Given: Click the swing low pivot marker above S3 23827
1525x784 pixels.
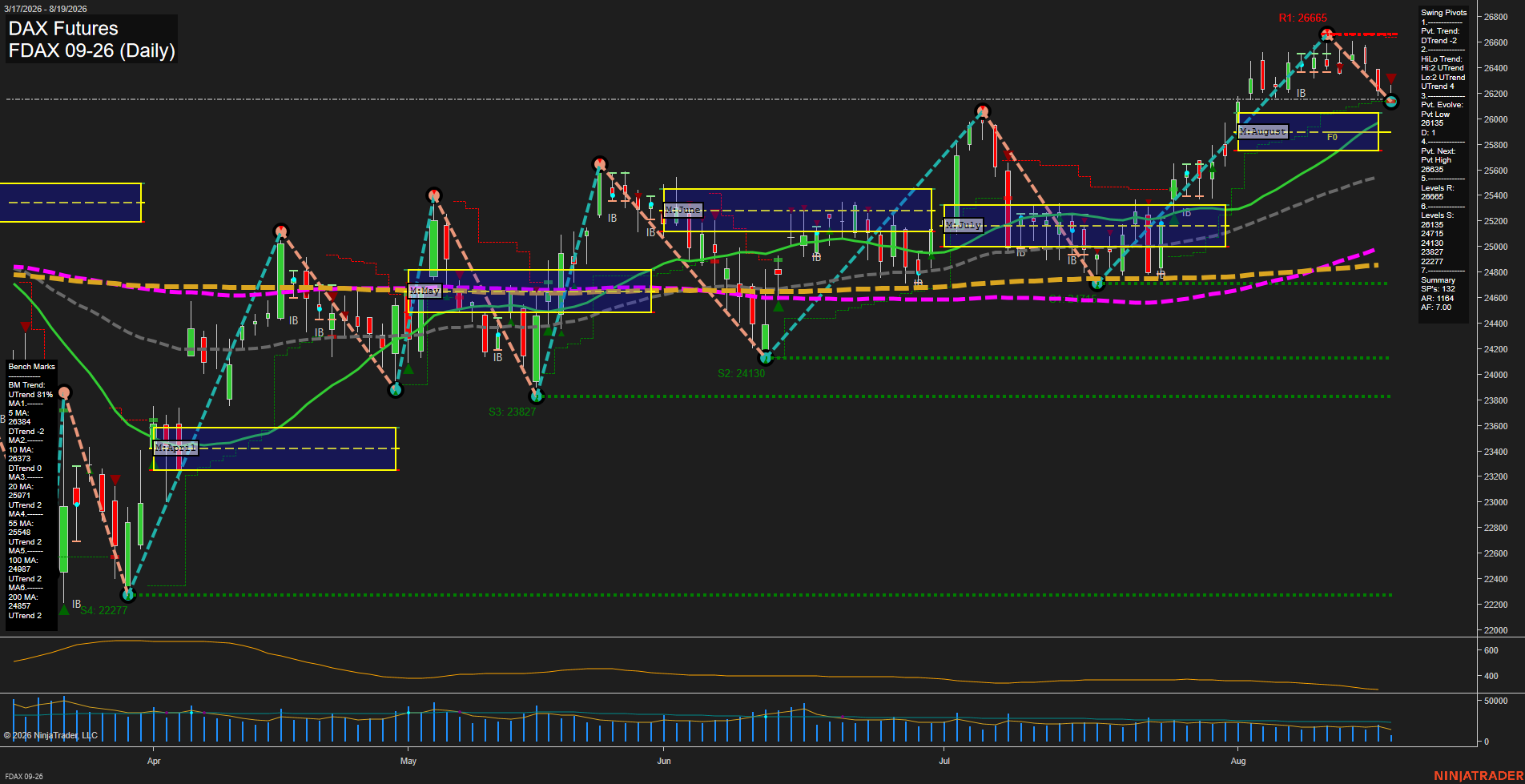Looking at the screenshot, I should (537, 396).
